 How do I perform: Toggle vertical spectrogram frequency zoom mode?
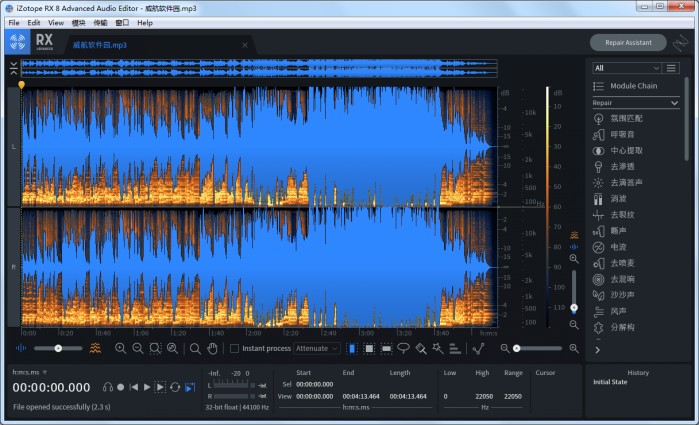[x=574, y=235]
